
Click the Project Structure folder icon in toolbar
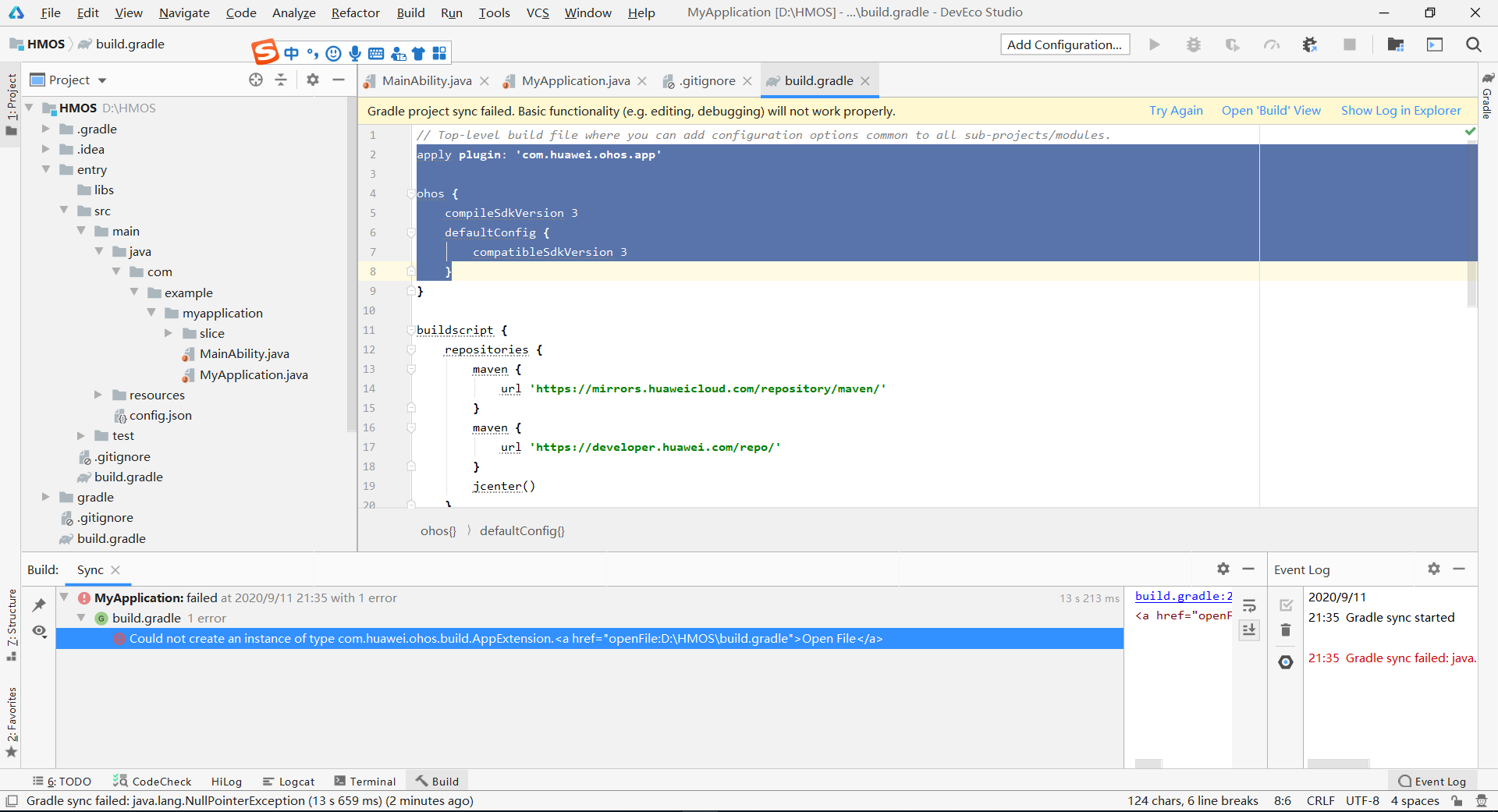pos(1396,44)
